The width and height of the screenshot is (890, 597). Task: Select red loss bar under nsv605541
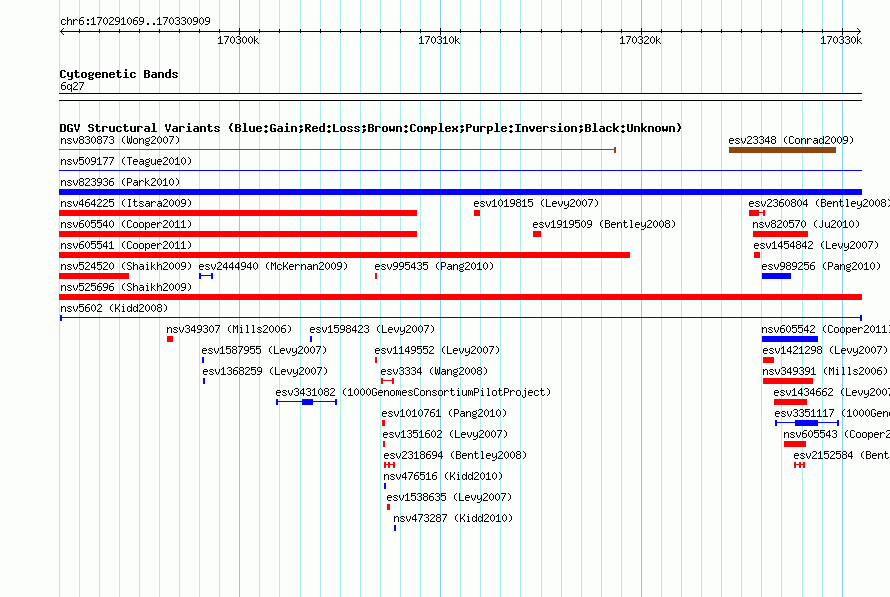[345, 255]
